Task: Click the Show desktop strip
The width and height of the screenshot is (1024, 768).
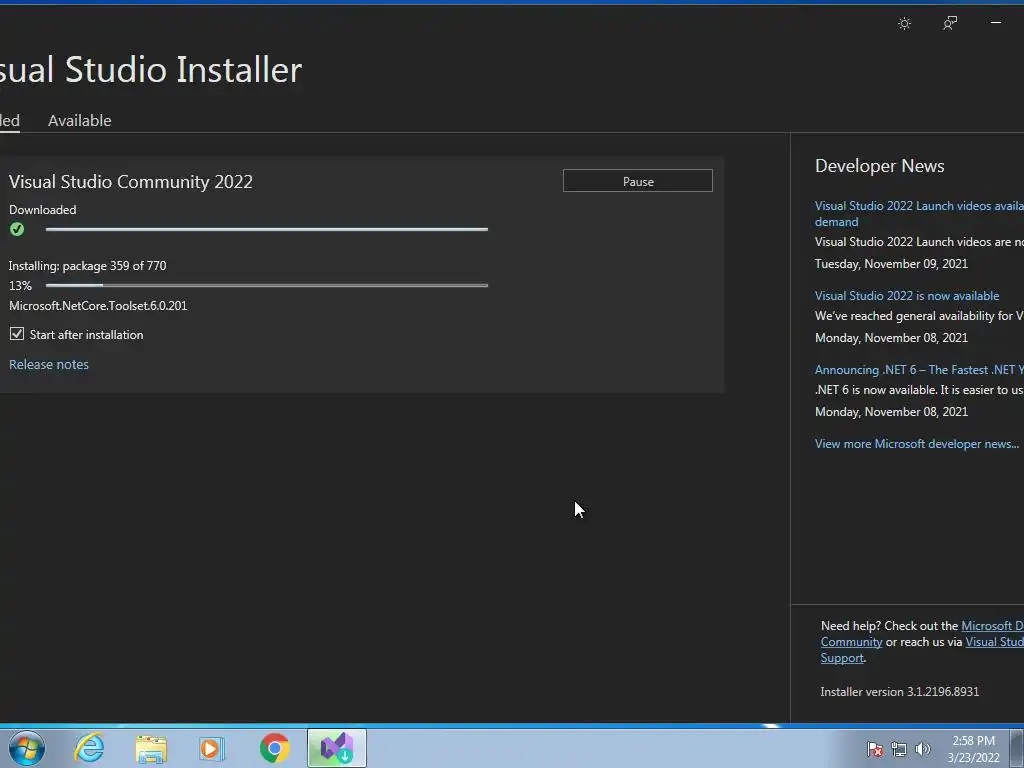Action: pos(1017,748)
